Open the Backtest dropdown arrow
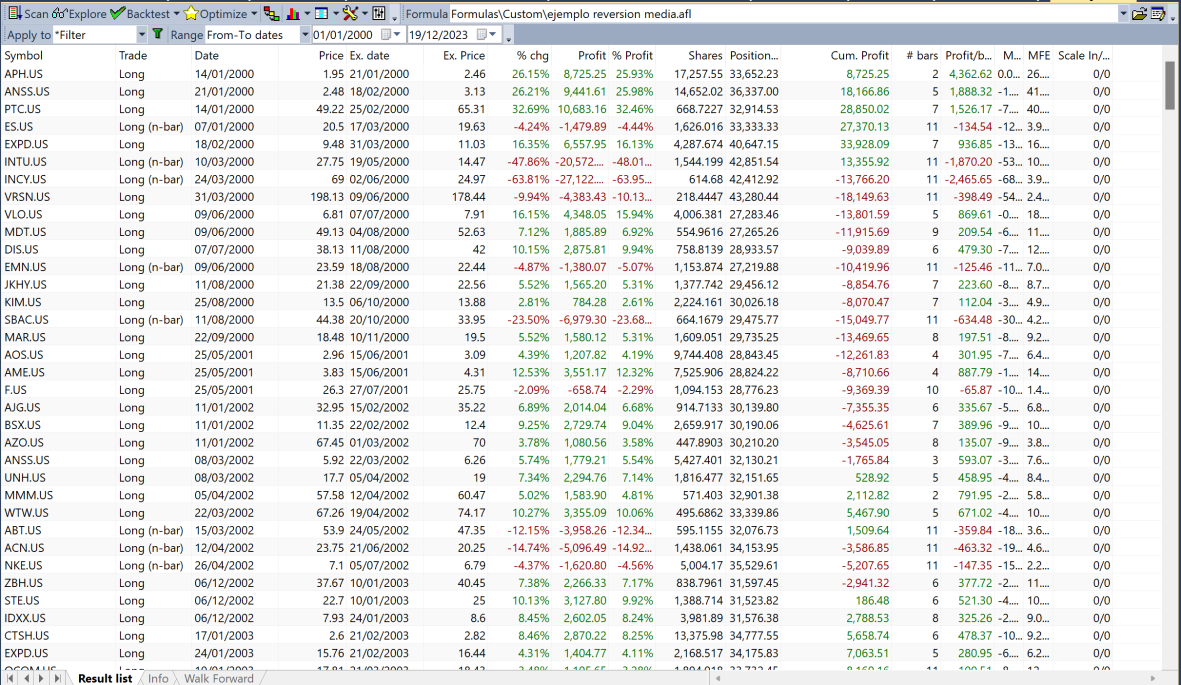This screenshot has height=685, width=1181. tap(177, 14)
